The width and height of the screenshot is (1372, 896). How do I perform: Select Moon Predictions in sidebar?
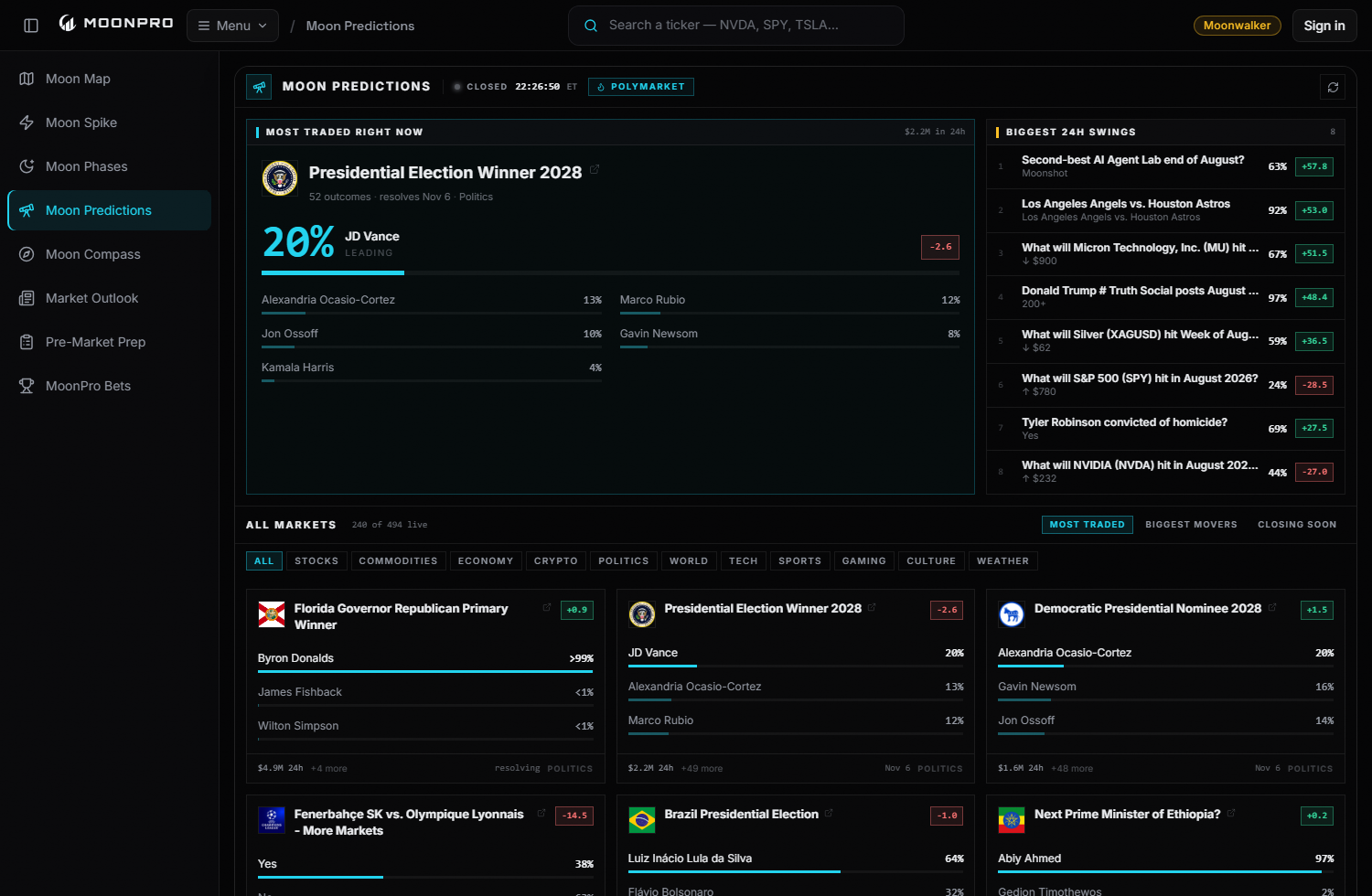point(110,210)
